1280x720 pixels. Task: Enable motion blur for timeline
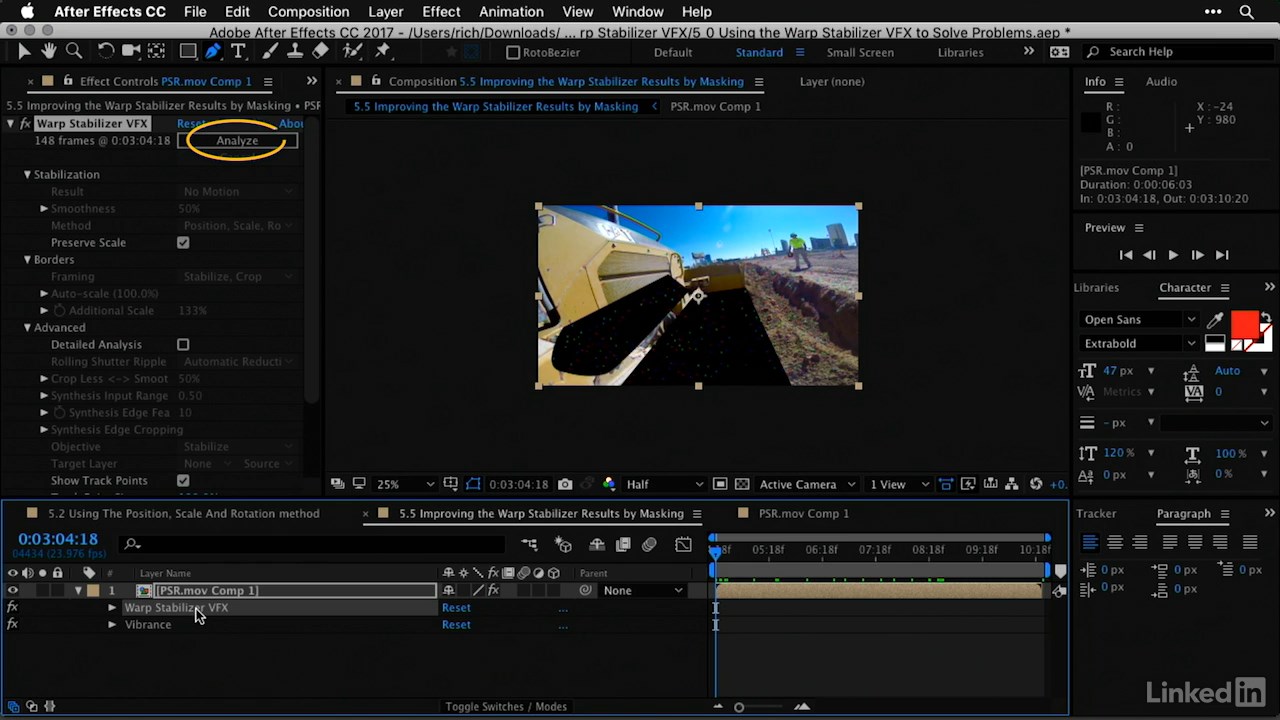649,544
